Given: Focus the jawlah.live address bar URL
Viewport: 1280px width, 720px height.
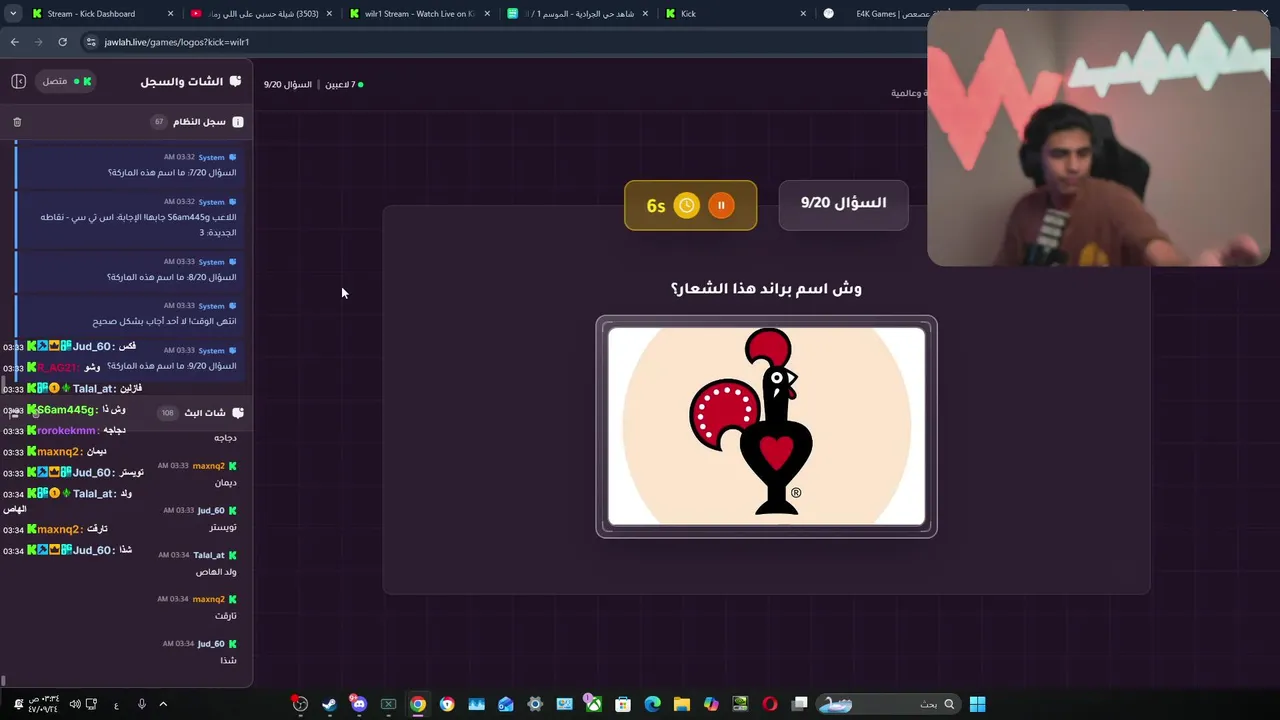Looking at the screenshot, I should (x=177, y=42).
